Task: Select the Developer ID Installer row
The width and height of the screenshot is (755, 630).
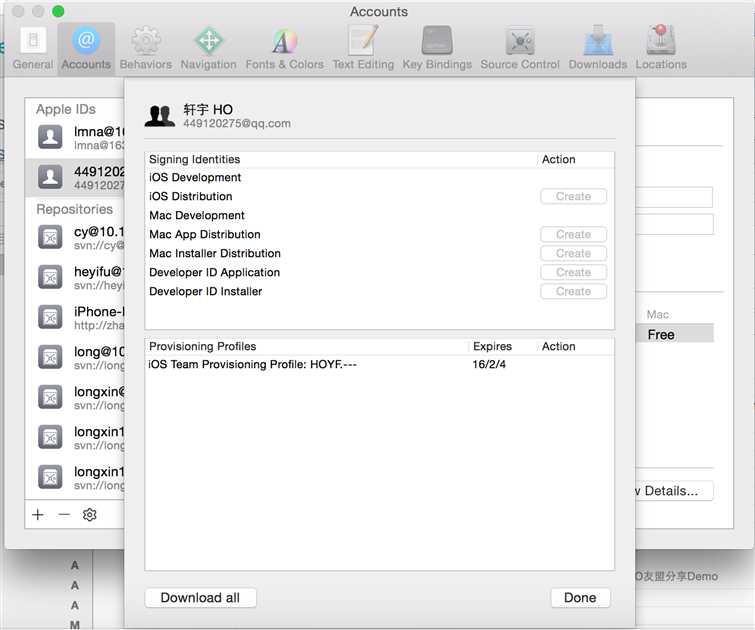Action: [379, 291]
